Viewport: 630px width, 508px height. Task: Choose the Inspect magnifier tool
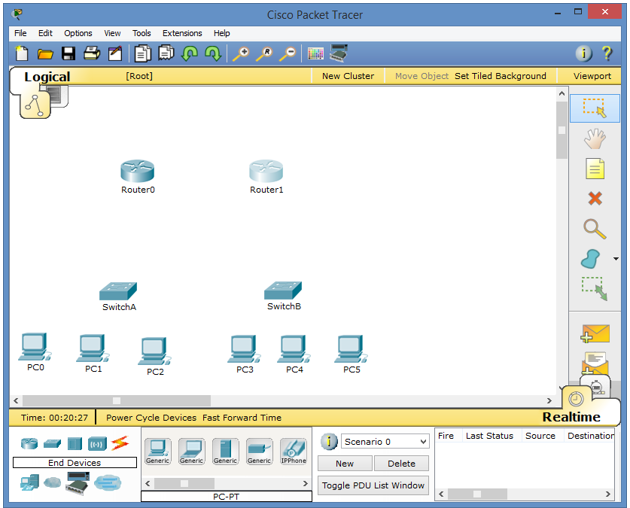tap(595, 229)
